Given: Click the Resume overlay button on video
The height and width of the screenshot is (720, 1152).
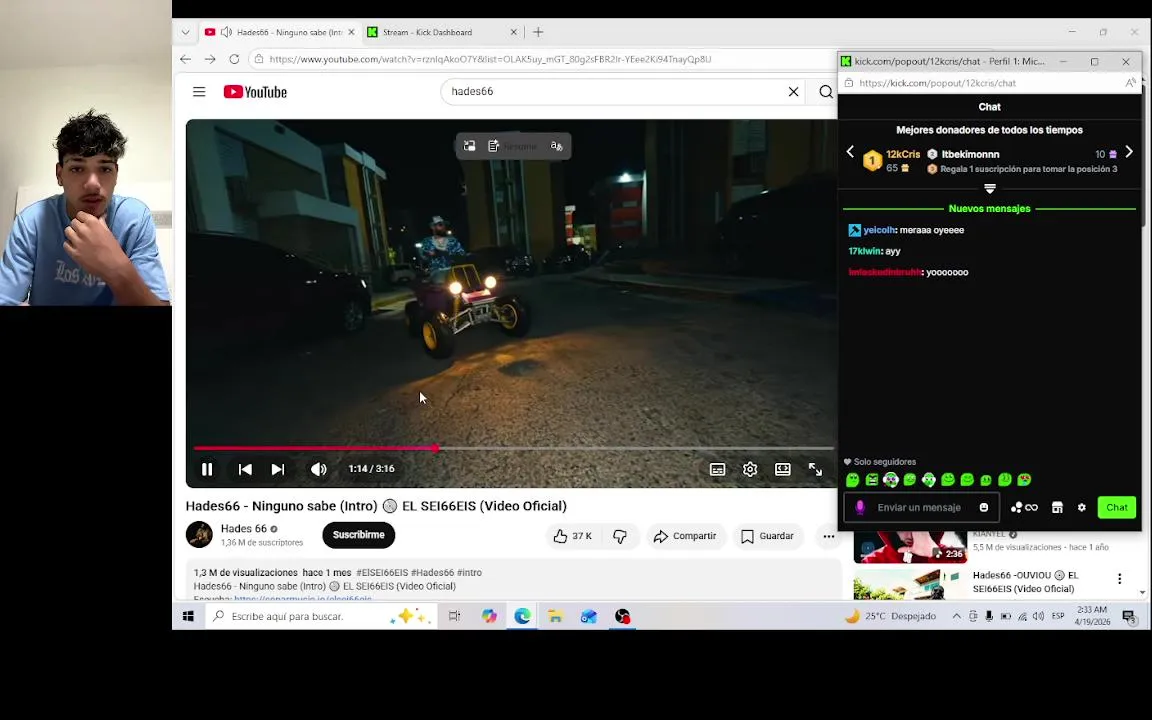Looking at the screenshot, I should click(512, 146).
